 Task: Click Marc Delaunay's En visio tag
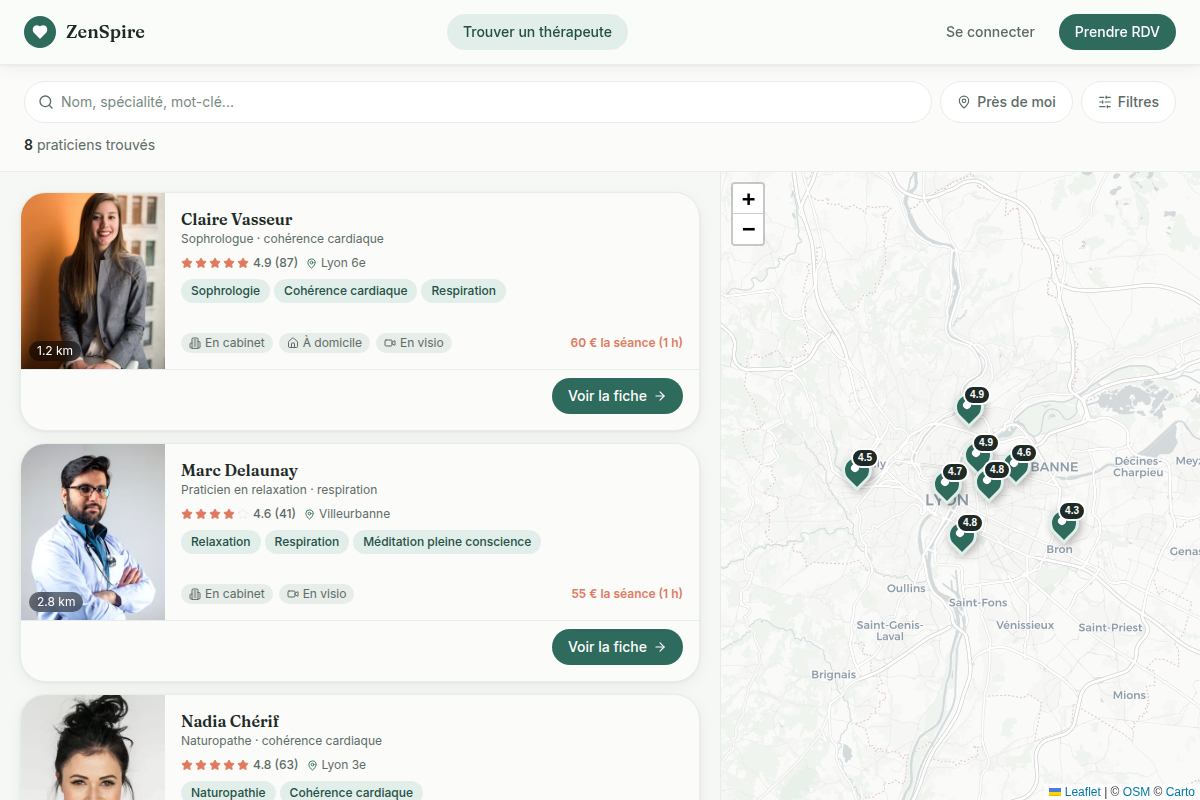pos(316,594)
